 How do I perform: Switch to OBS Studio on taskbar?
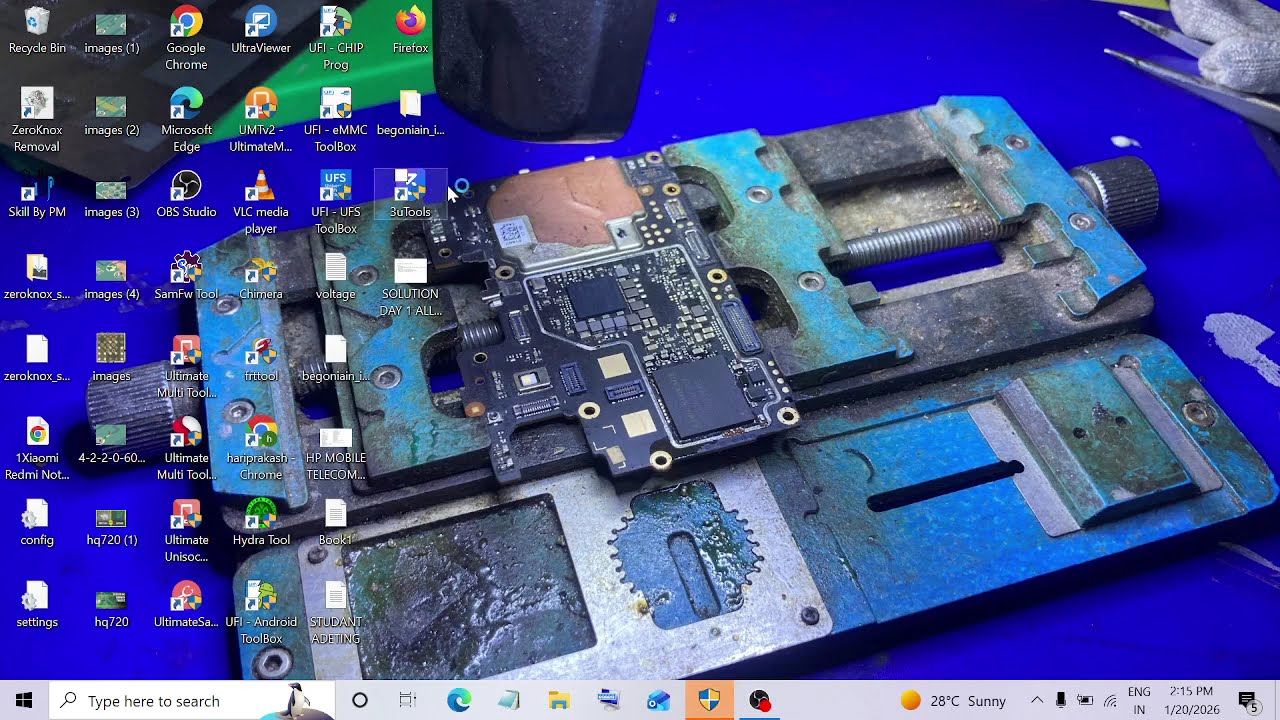[759, 700]
